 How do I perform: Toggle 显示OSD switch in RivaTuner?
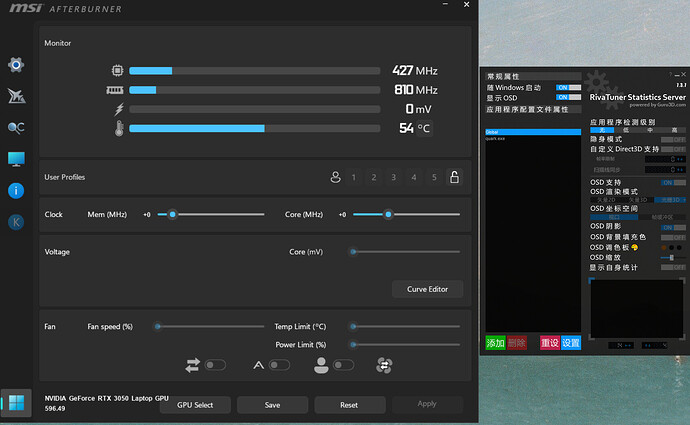(569, 97)
